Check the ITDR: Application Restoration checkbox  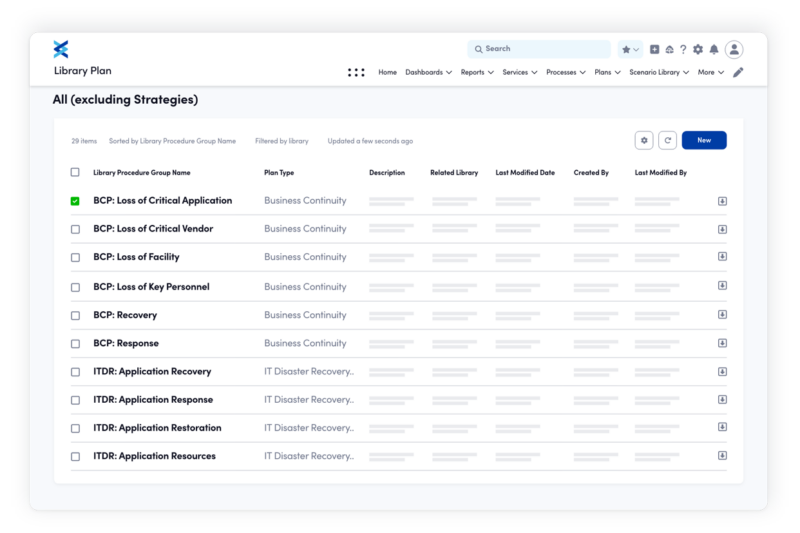(75, 428)
